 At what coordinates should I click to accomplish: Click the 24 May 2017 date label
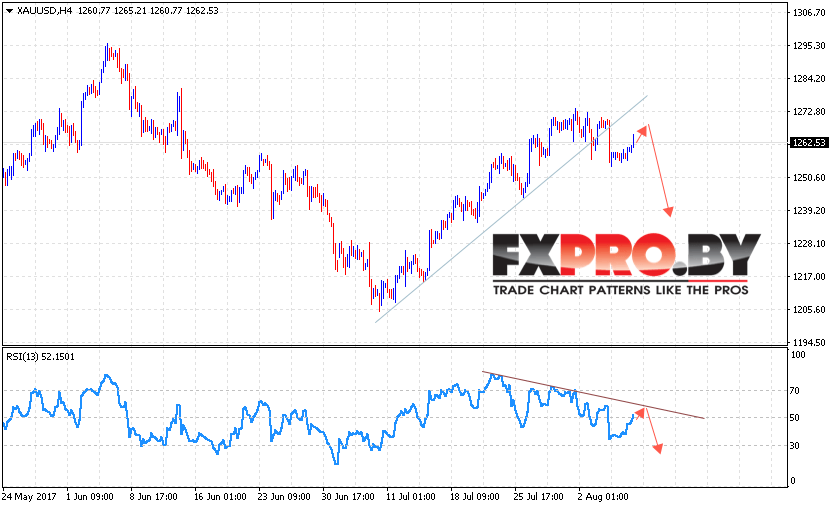coord(29,497)
